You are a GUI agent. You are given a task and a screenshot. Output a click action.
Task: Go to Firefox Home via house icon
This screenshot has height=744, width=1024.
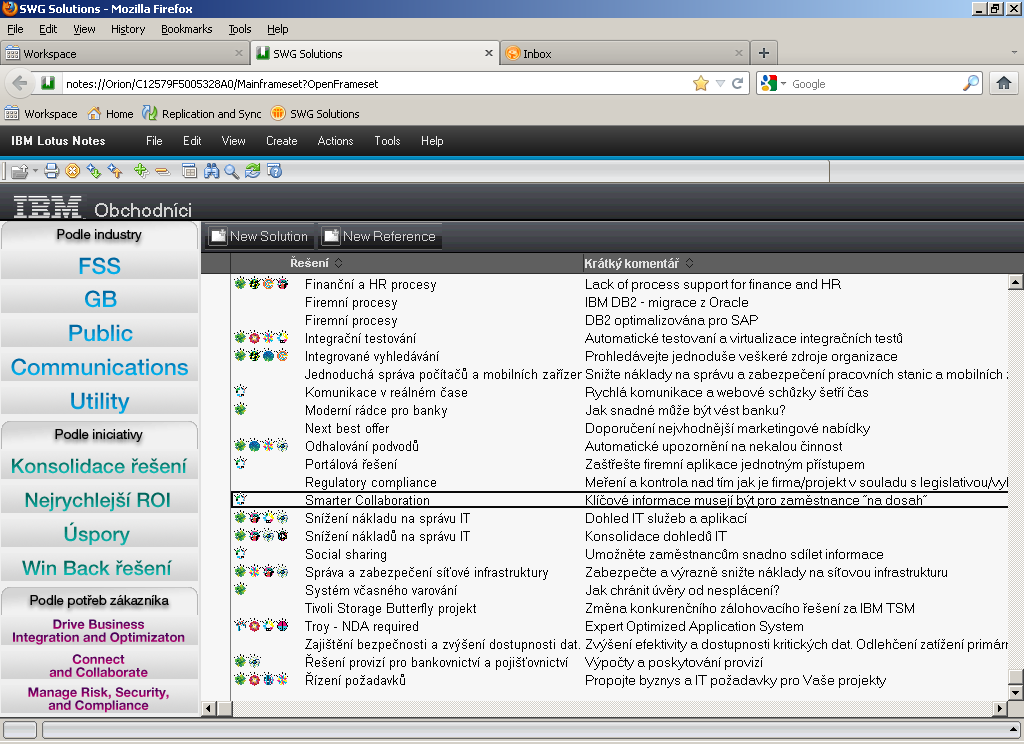(1004, 83)
